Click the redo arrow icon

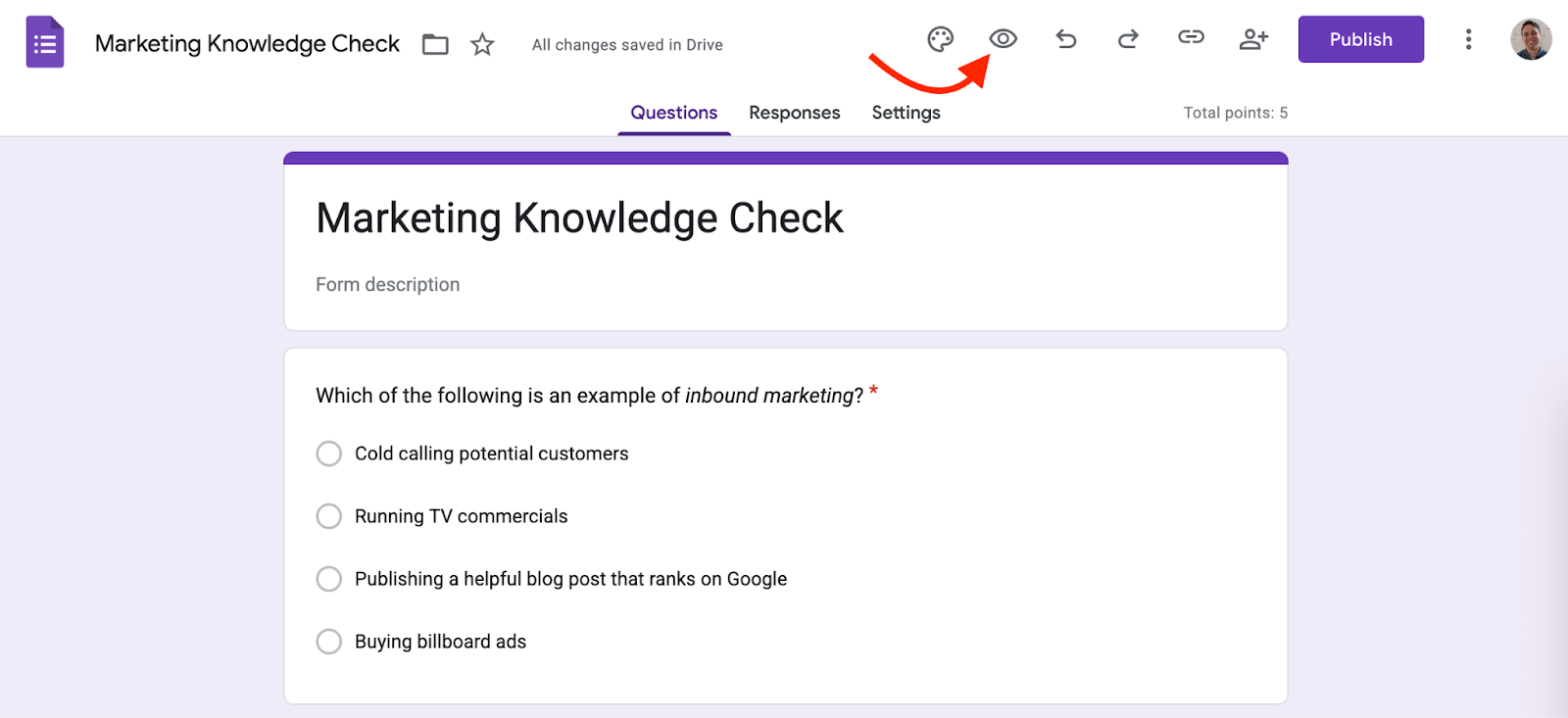point(1128,39)
